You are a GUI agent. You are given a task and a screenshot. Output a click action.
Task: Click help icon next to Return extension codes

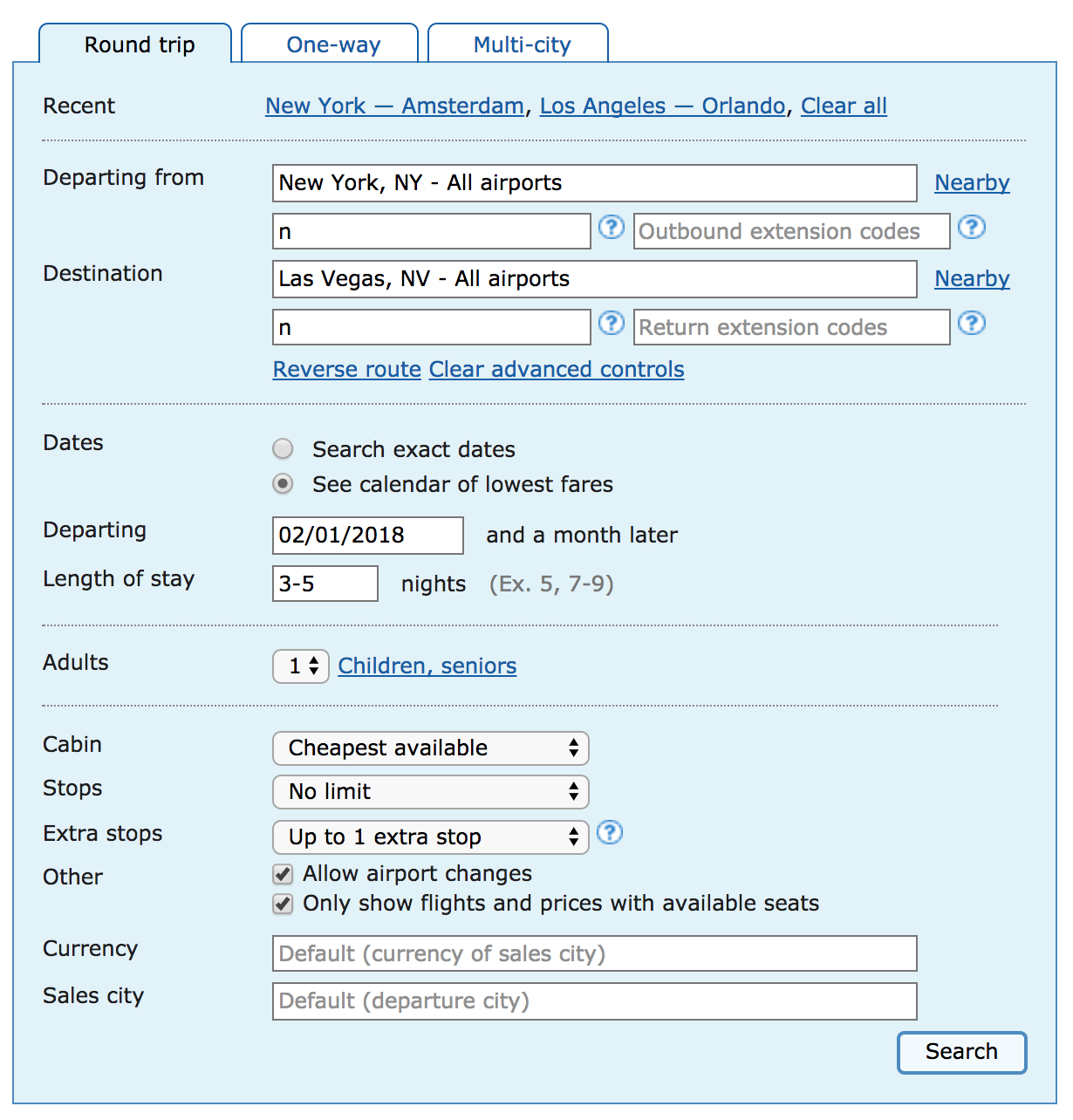(971, 324)
